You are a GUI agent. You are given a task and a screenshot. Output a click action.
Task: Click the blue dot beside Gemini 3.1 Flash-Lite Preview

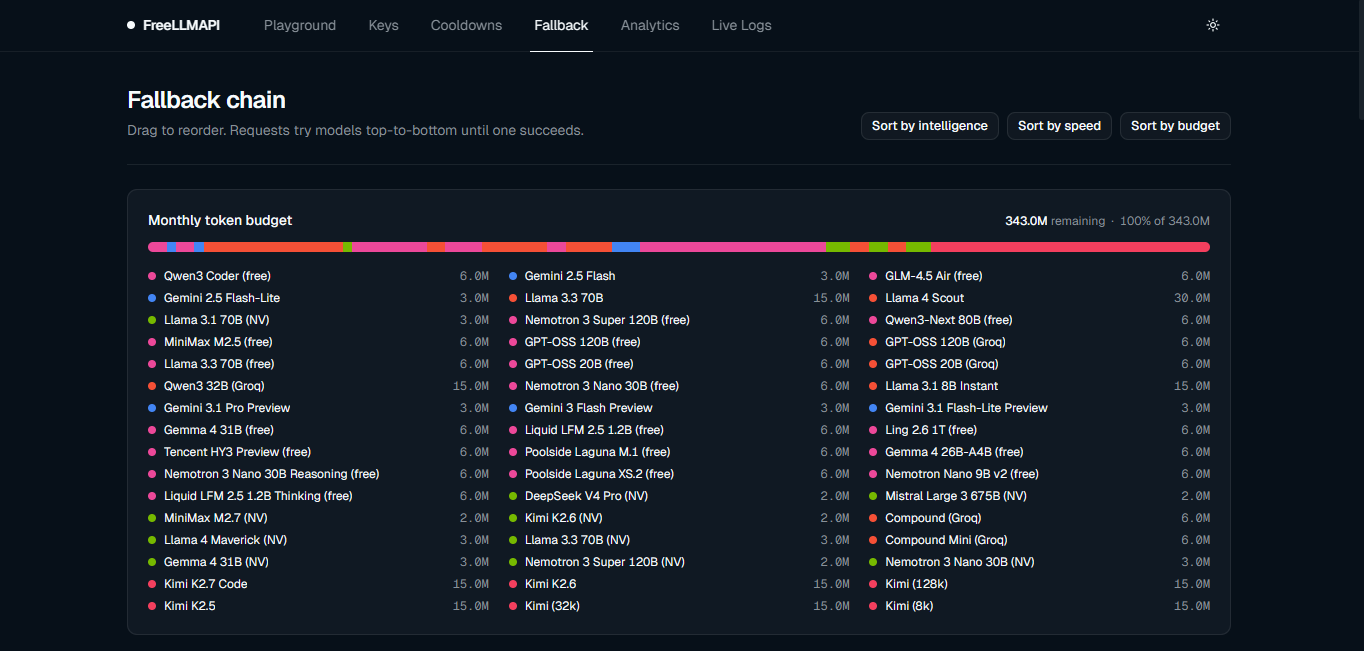pyautogui.click(x=874, y=408)
